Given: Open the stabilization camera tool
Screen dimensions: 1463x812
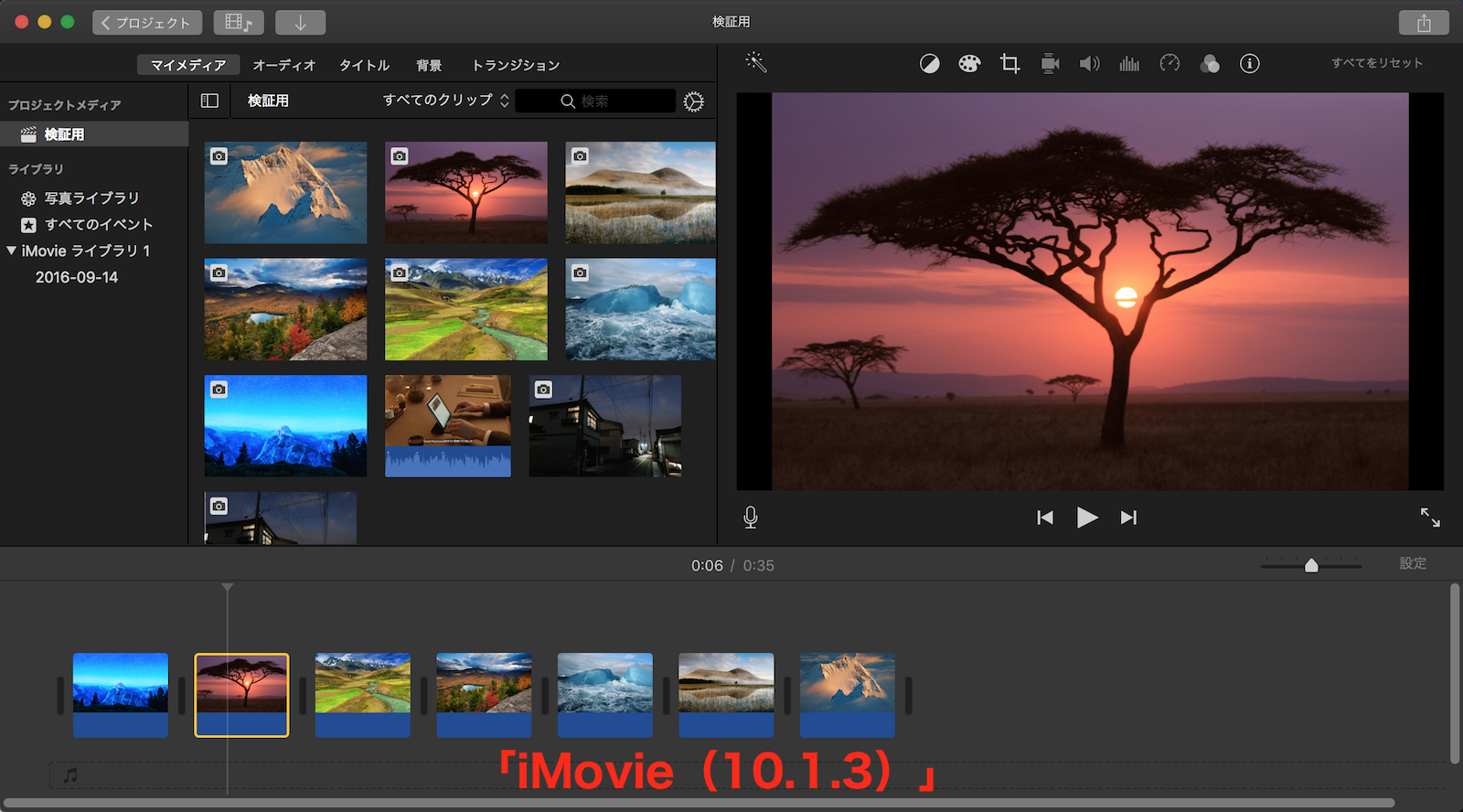Looking at the screenshot, I should (1050, 63).
